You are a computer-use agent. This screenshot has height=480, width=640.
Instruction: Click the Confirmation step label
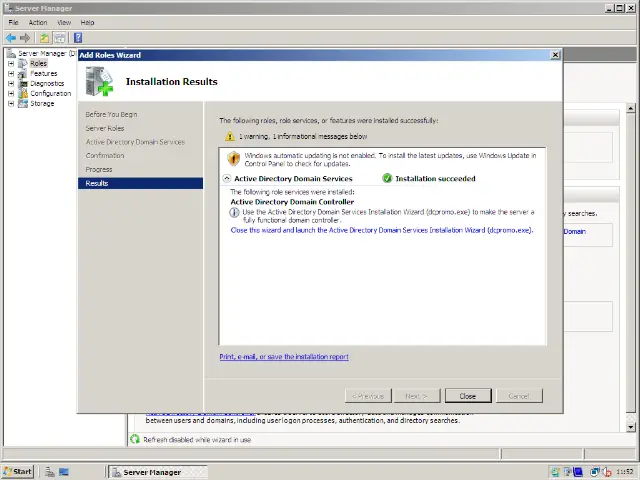[105, 156]
